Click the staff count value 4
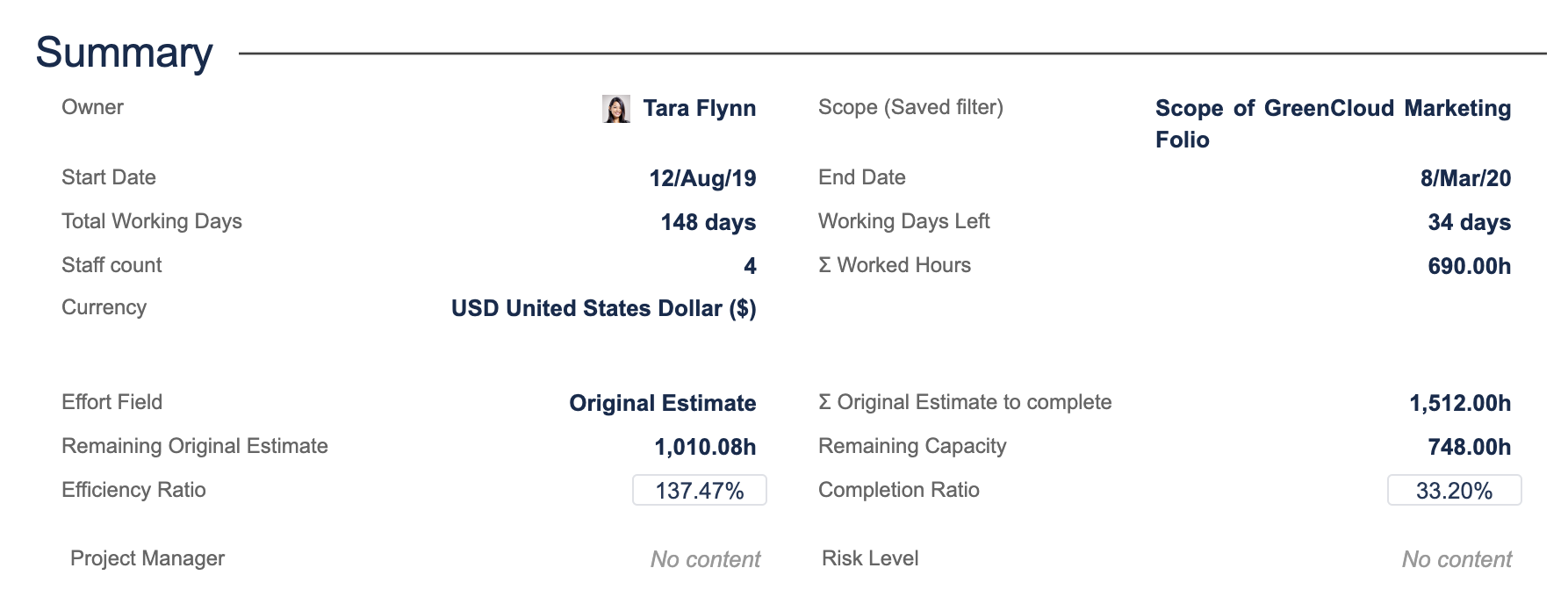1568x604 pixels. click(750, 266)
